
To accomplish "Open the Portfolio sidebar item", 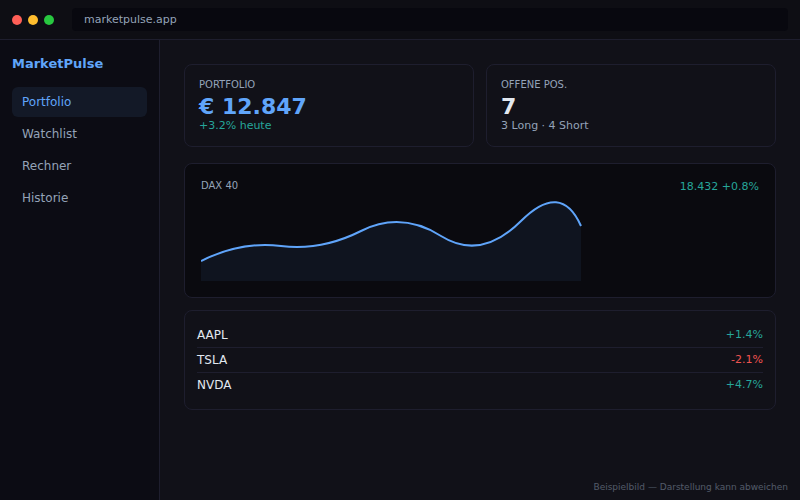I will point(80,102).
